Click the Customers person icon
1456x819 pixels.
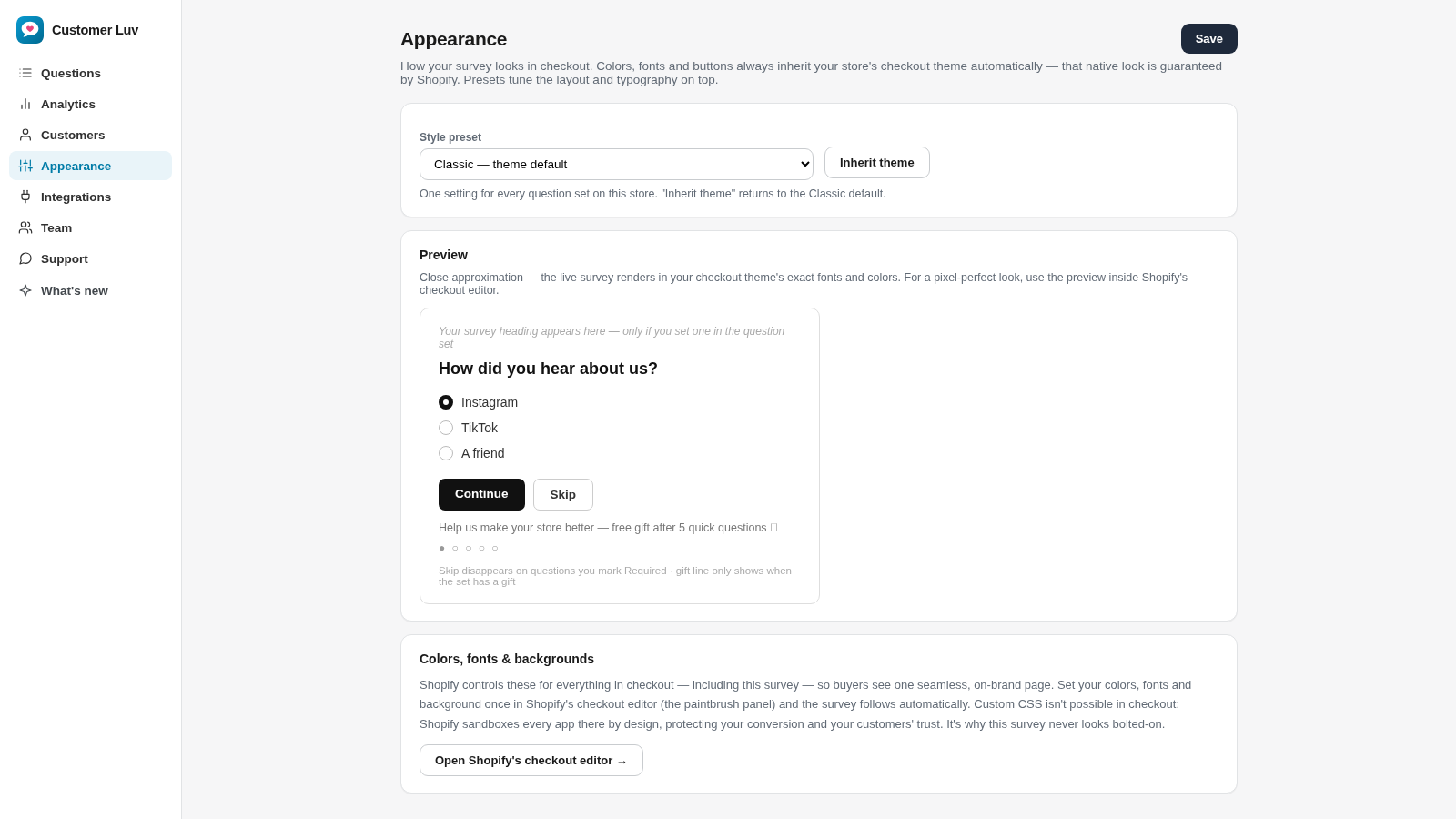click(x=25, y=135)
